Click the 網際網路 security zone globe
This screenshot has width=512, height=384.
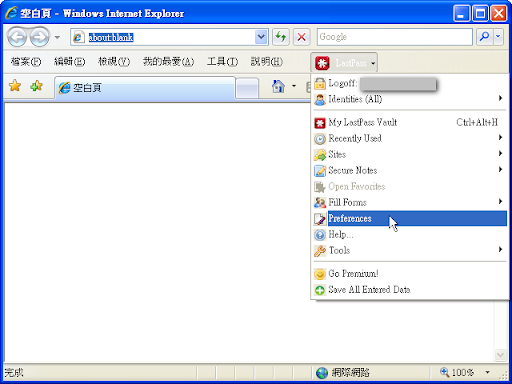pyautogui.click(x=322, y=373)
